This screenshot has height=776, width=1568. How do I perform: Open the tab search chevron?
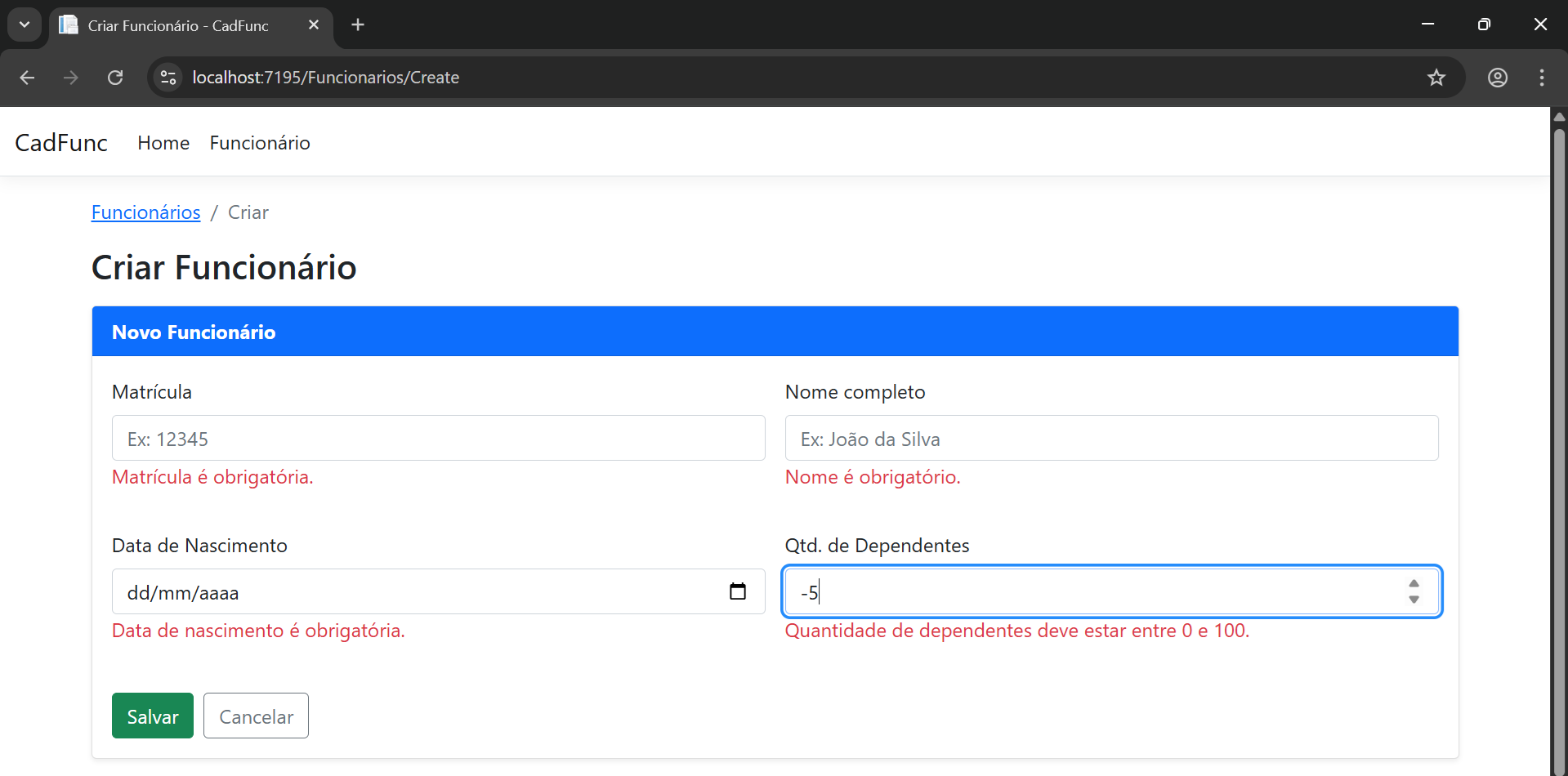(24, 25)
